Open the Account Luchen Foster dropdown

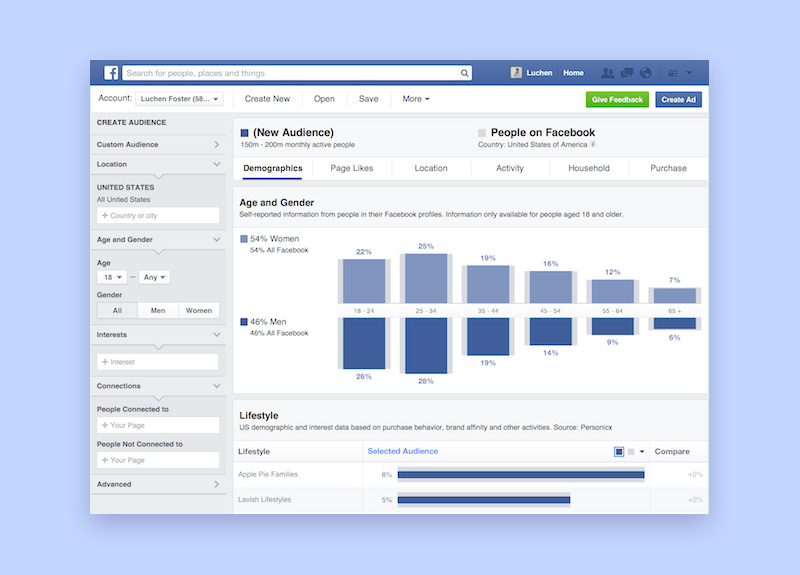[x=179, y=98]
